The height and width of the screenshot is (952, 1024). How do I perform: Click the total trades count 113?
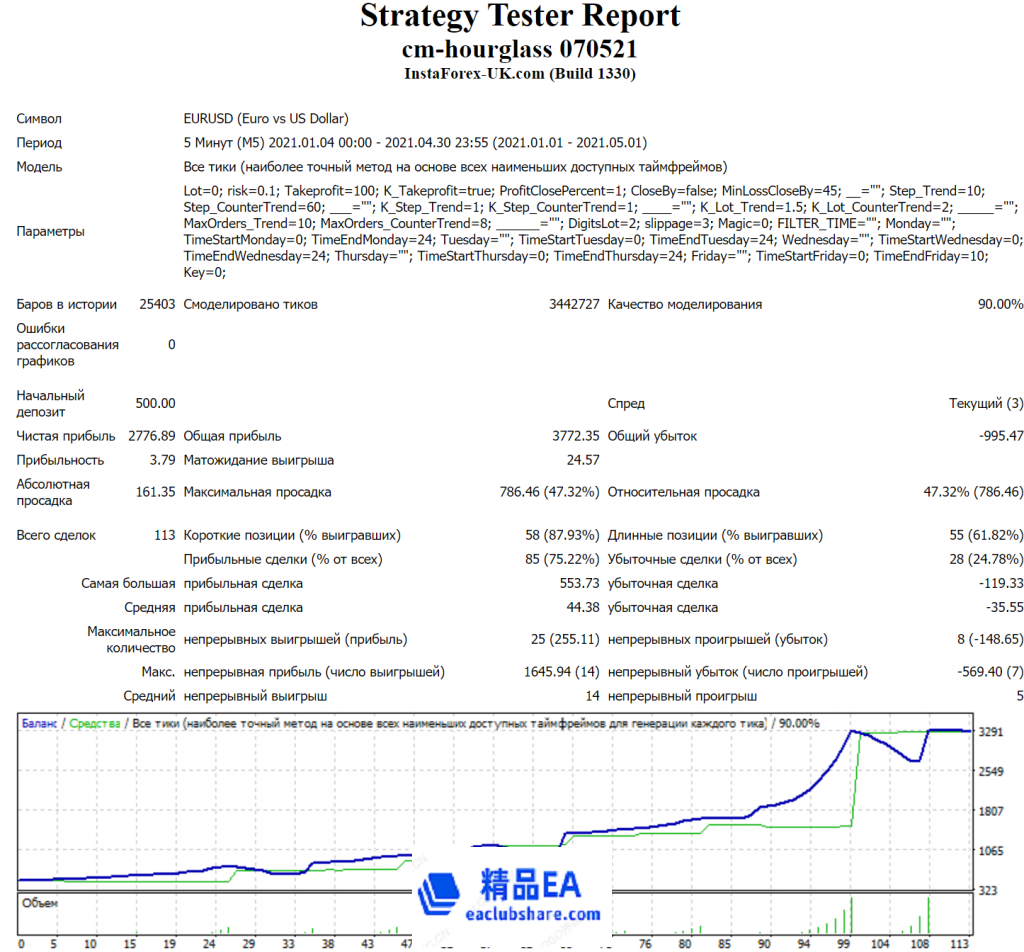[164, 535]
